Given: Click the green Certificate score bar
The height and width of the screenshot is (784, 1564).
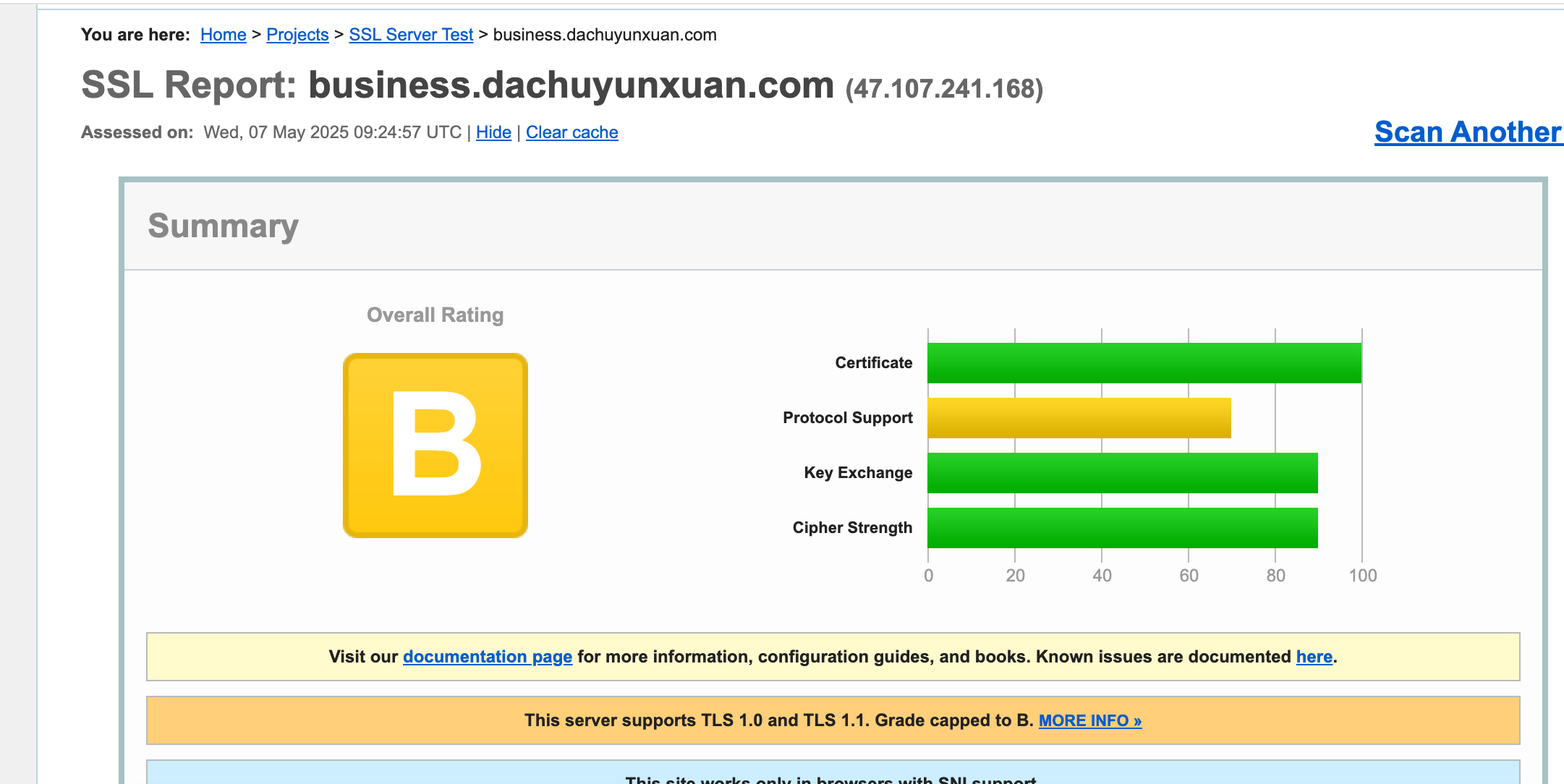Looking at the screenshot, I should pyautogui.click(x=1144, y=363).
